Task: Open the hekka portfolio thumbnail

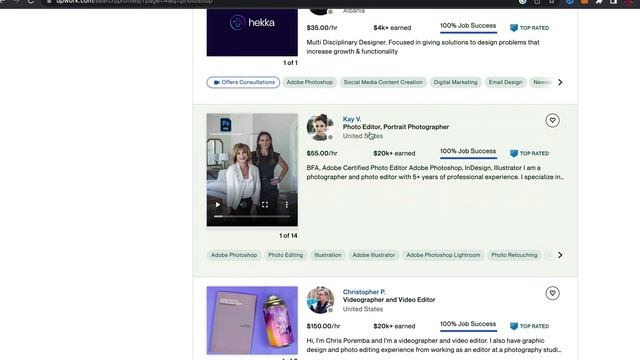Action: point(252,32)
